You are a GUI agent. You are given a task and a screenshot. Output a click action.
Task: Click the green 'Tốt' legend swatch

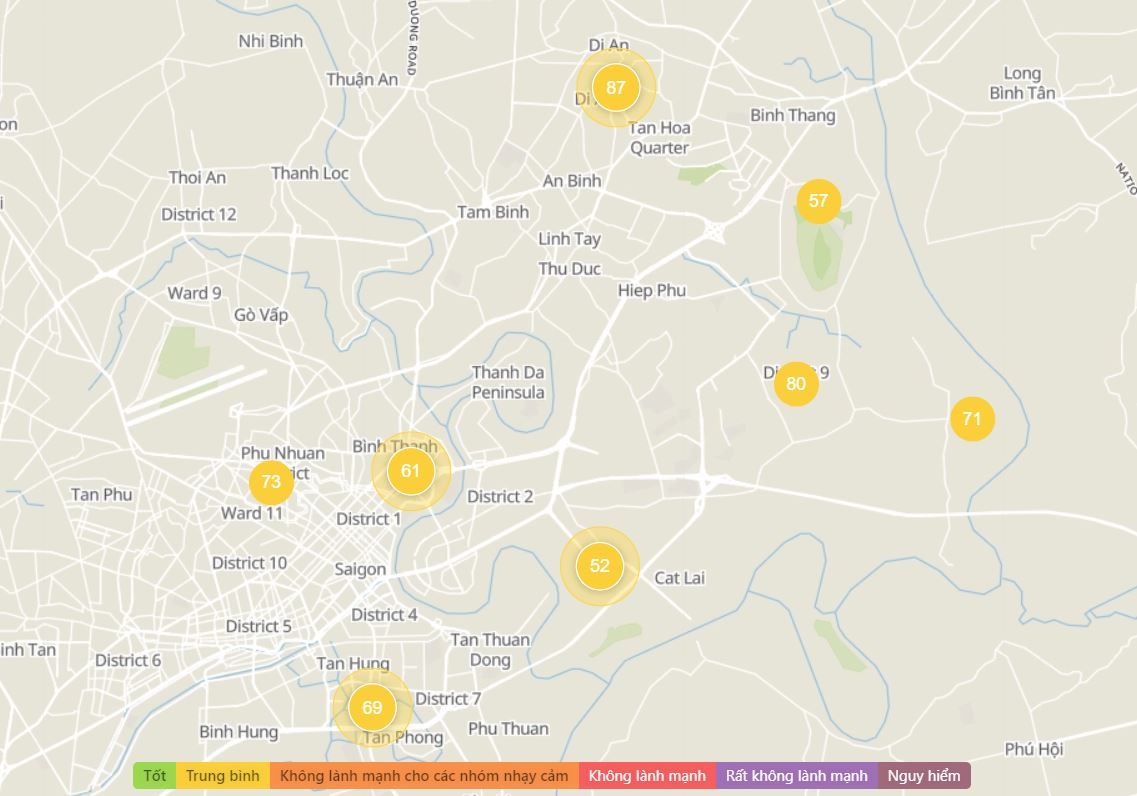[x=155, y=776]
